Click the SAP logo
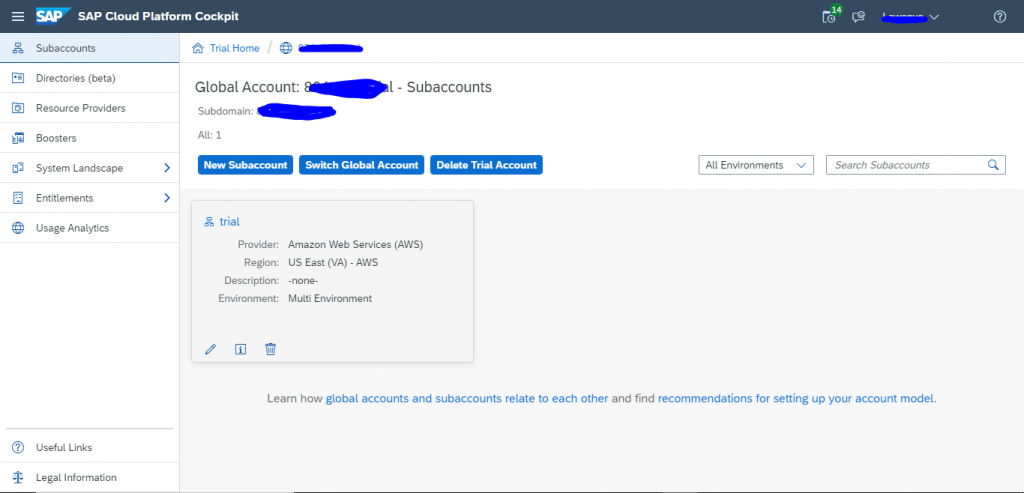The image size is (1024, 493). 53,16
